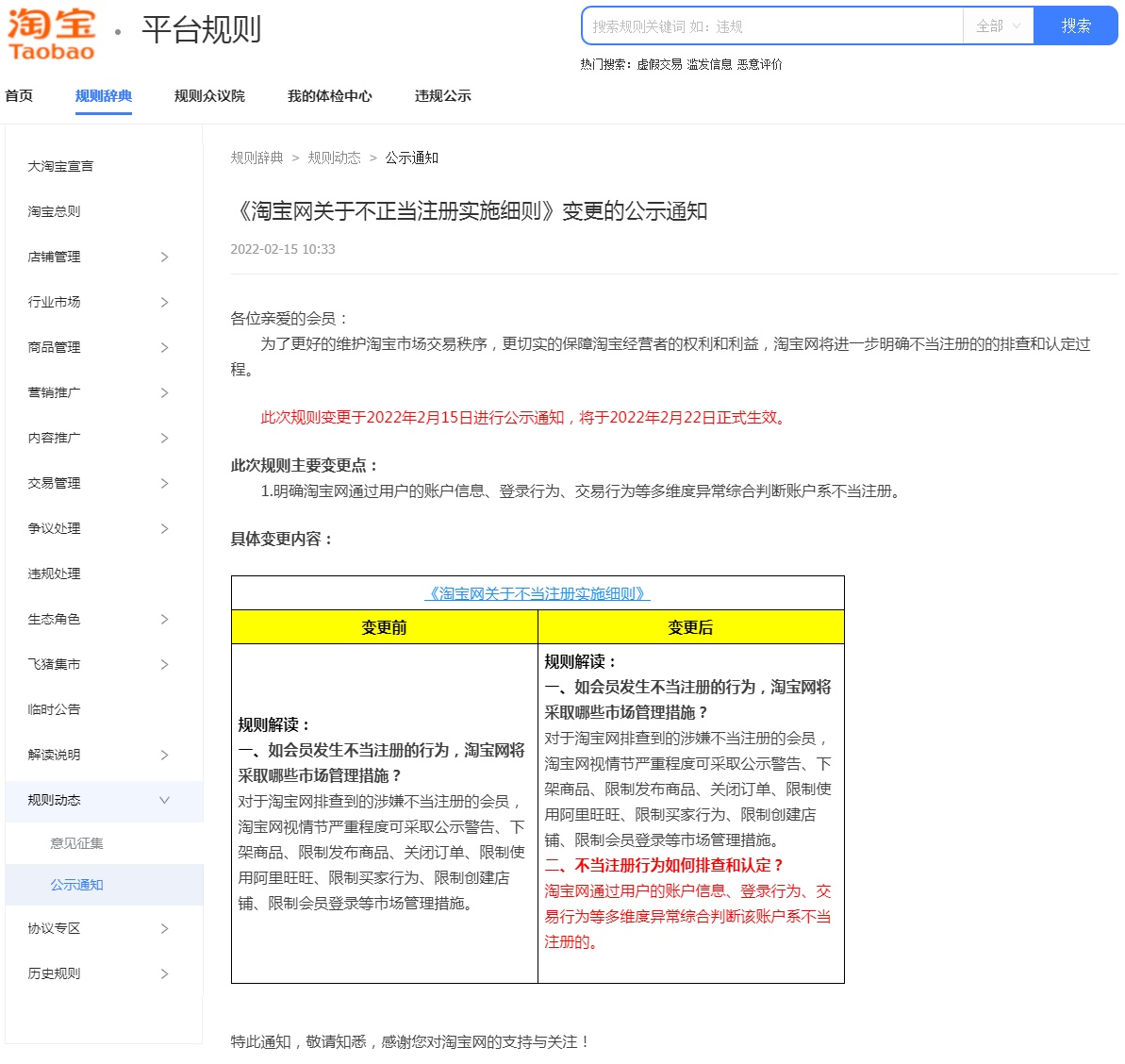
Task: Expand 营销推广 sidebar chevron
Action: (x=164, y=392)
